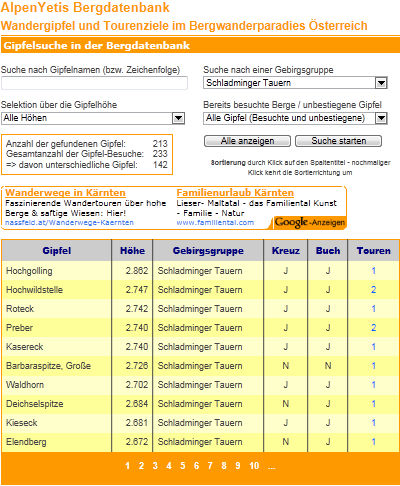Select the Waldhorn summit name cell

[x=57, y=385]
